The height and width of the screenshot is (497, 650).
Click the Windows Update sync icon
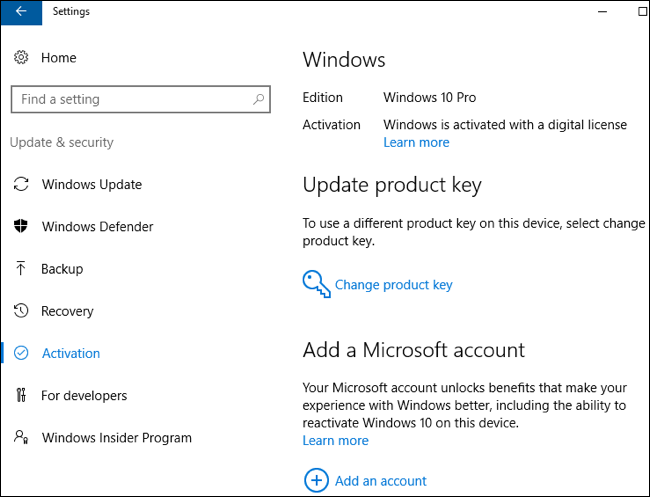(21, 184)
